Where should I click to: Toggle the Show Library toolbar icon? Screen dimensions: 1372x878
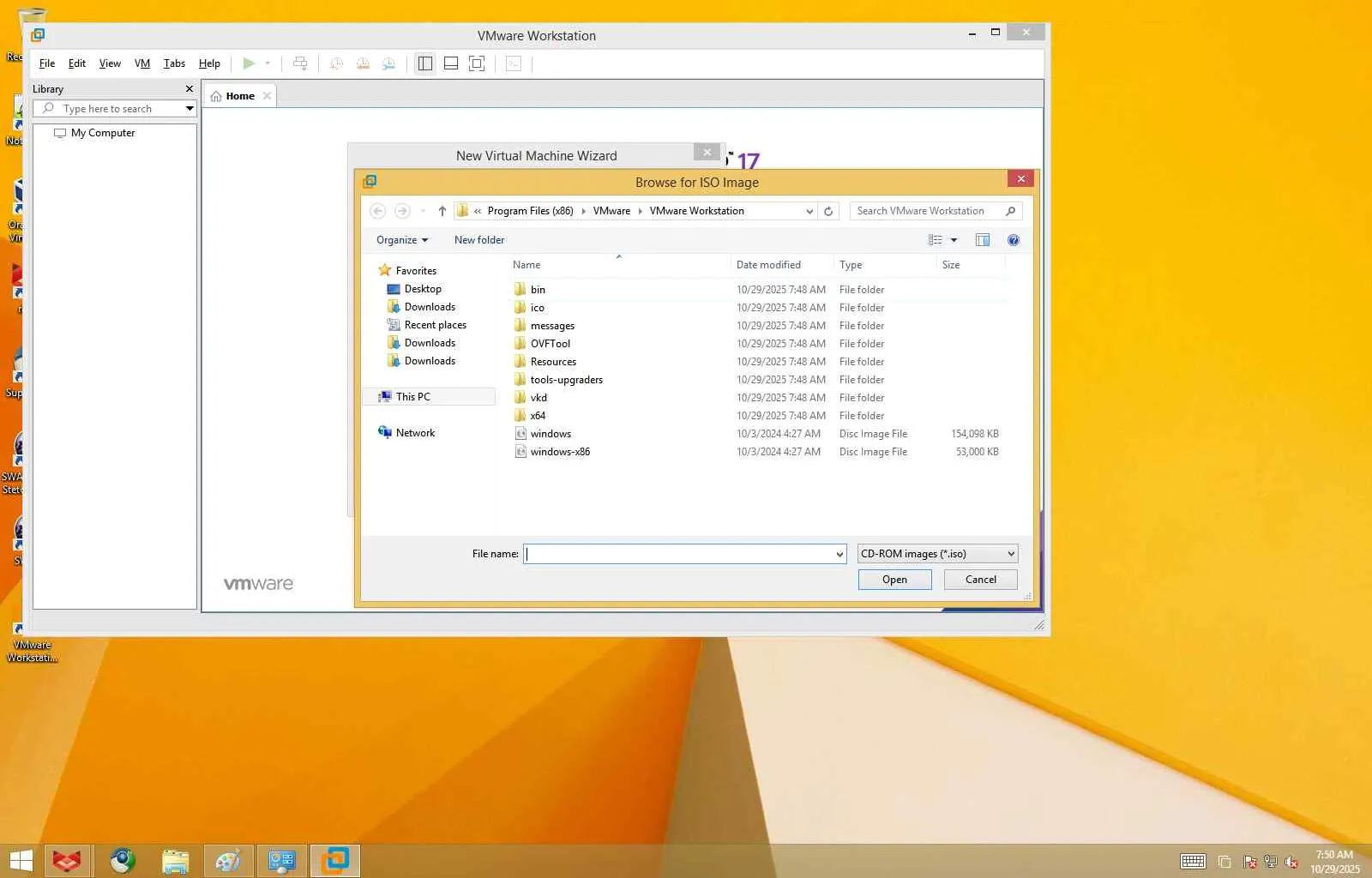click(424, 63)
